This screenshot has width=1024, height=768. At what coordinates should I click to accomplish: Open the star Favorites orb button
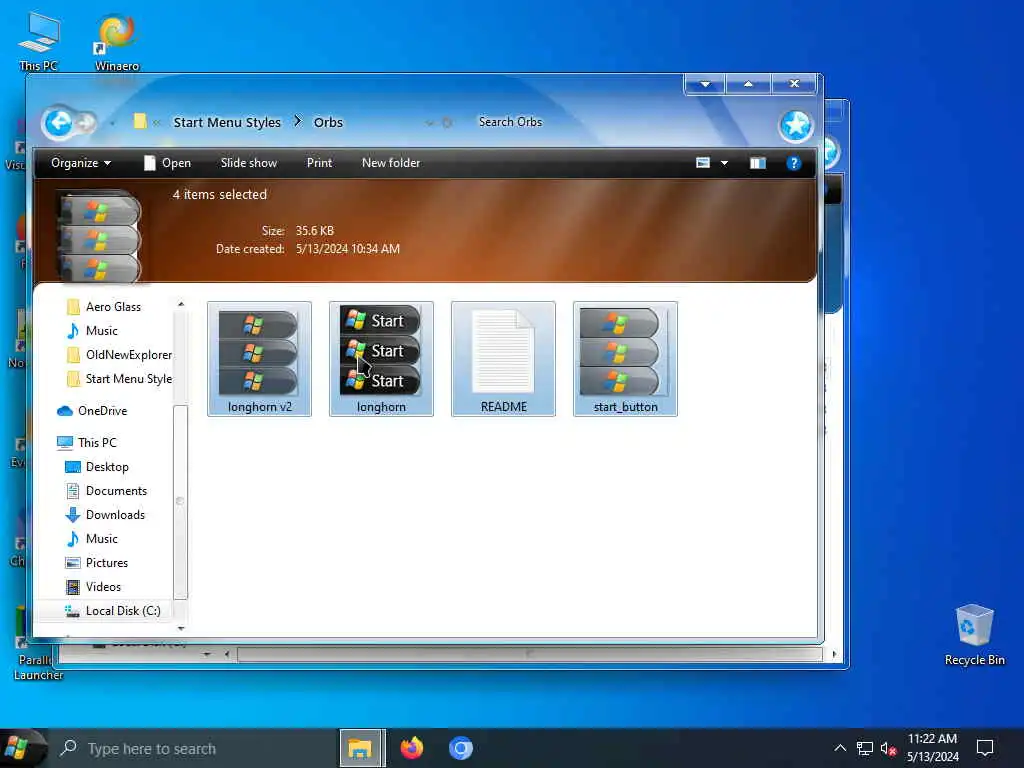(795, 125)
